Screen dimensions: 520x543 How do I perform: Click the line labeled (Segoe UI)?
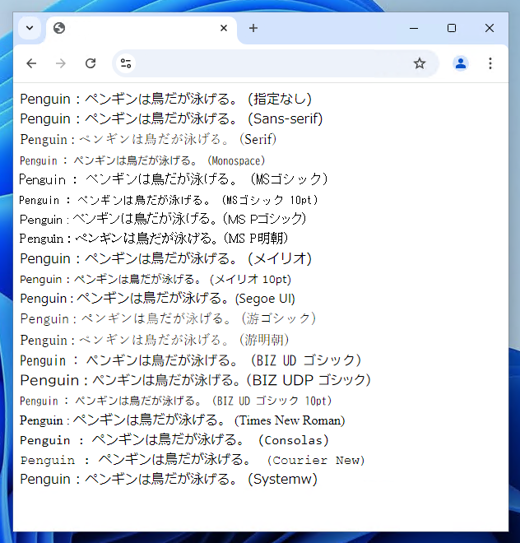coord(158,299)
